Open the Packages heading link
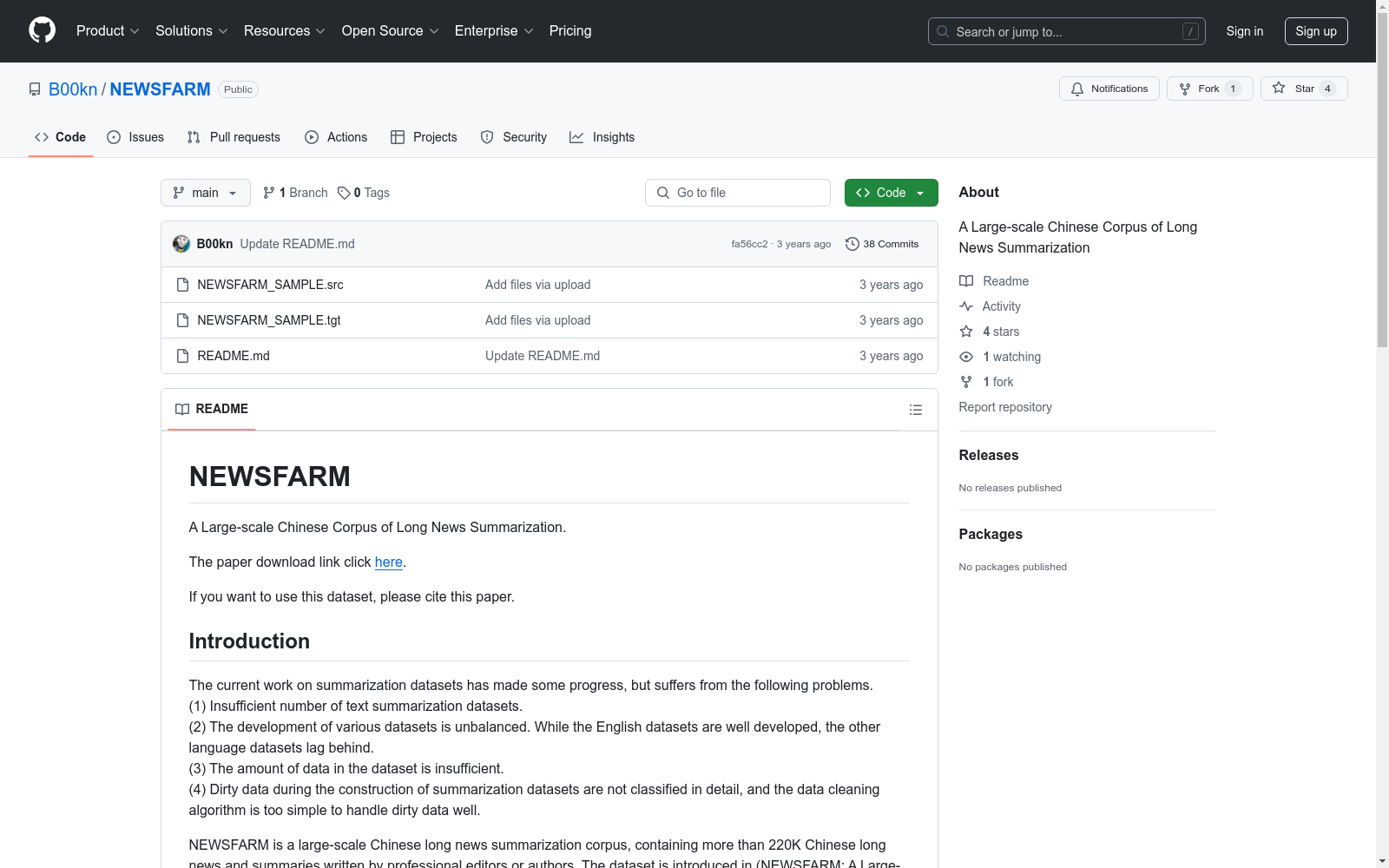This screenshot has width=1389, height=868. pos(991,534)
